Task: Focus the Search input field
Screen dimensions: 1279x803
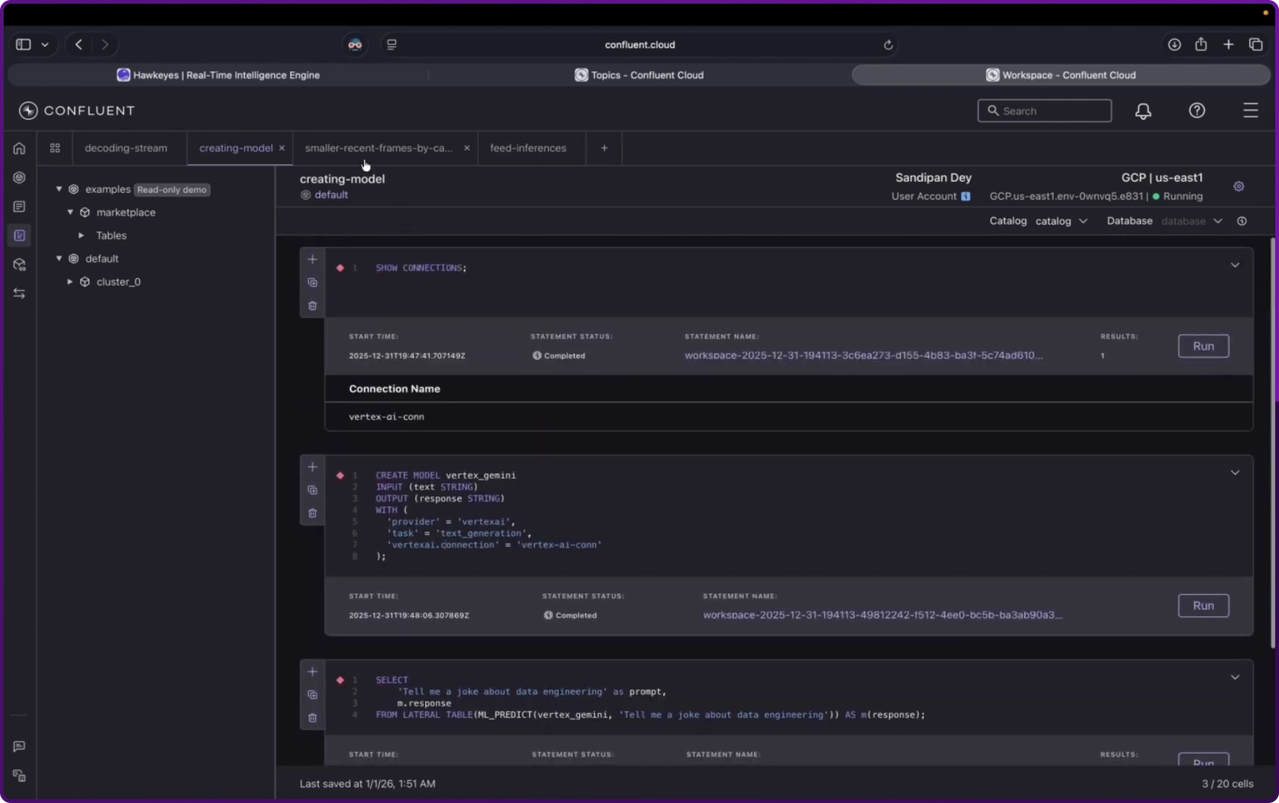Action: coord(1044,111)
